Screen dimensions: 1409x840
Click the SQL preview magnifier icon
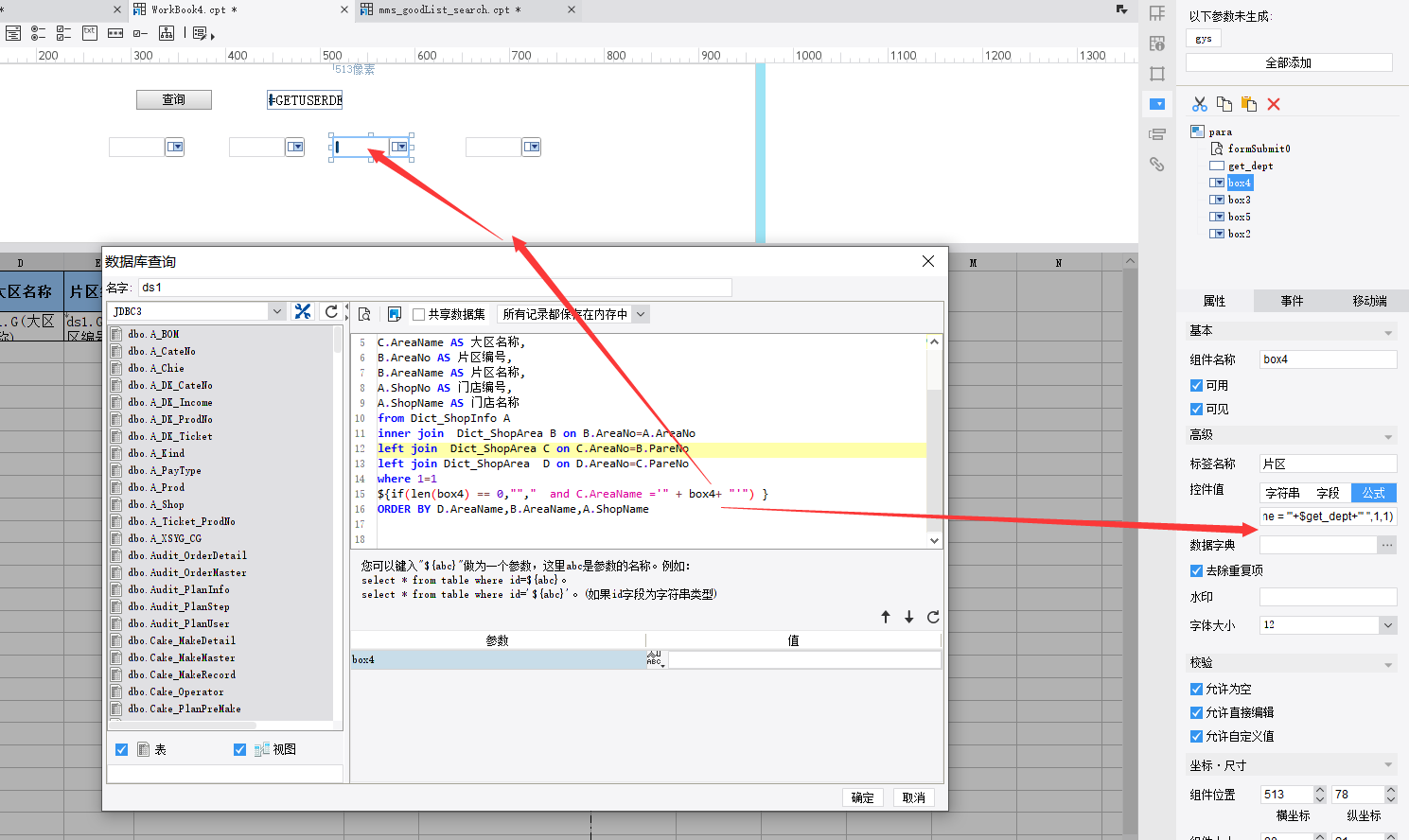364,314
